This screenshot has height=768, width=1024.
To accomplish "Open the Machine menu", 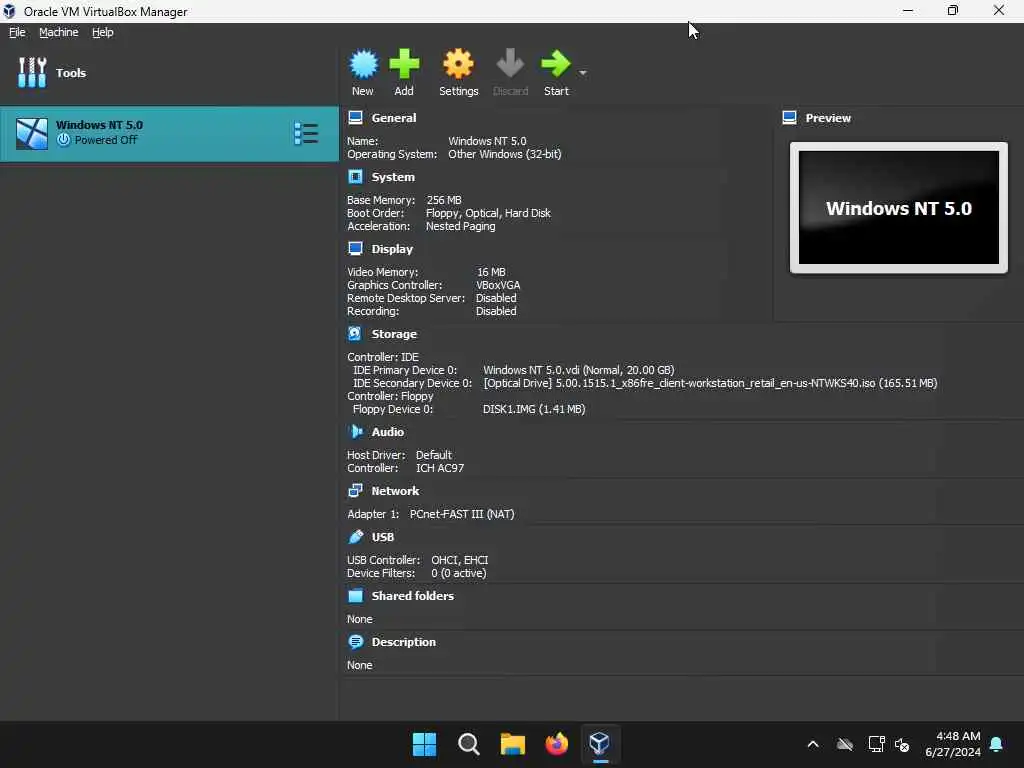I will coord(58,32).
